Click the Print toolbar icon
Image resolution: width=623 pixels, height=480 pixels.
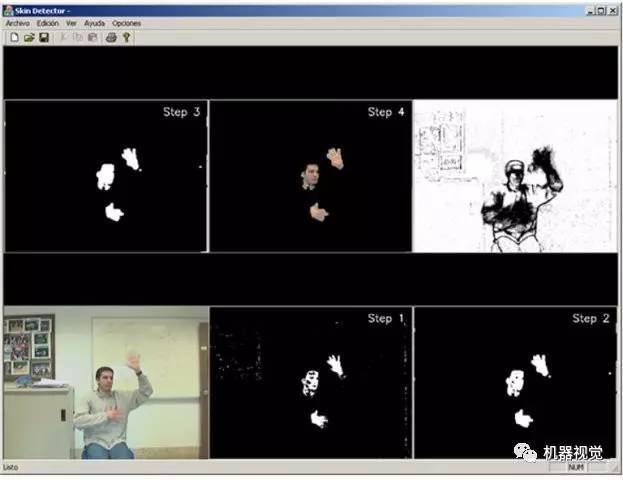point(111,38)
